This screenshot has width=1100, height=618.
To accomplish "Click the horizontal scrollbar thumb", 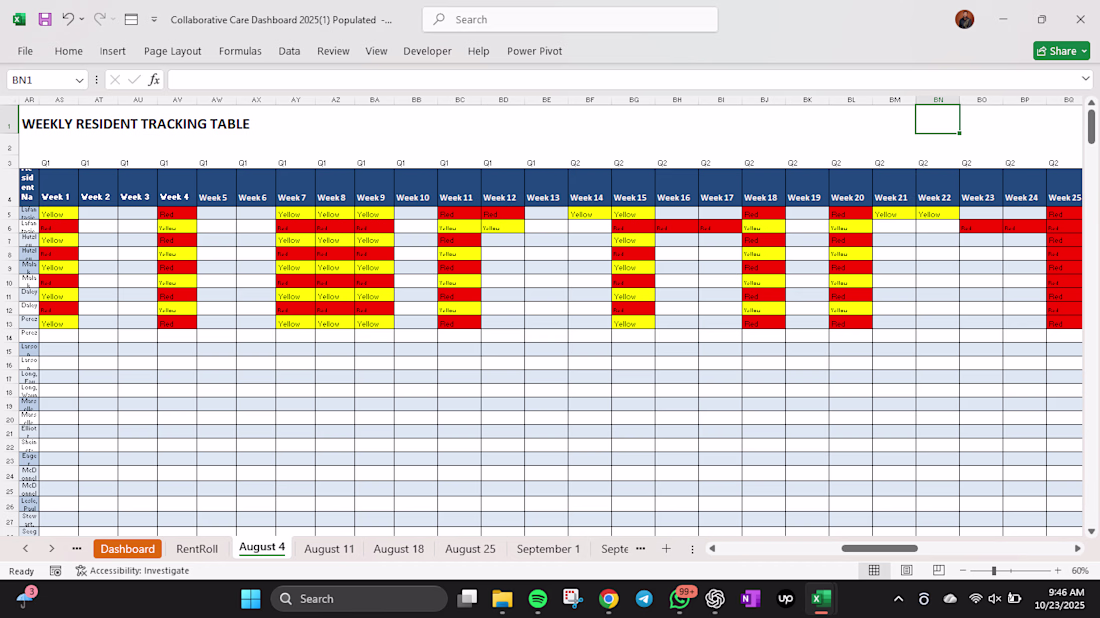I will pyautogui.click(x=879, y=549).
